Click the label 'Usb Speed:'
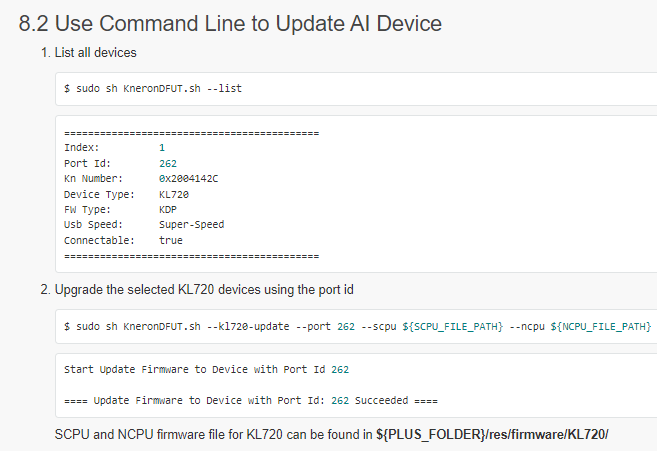 93,225
